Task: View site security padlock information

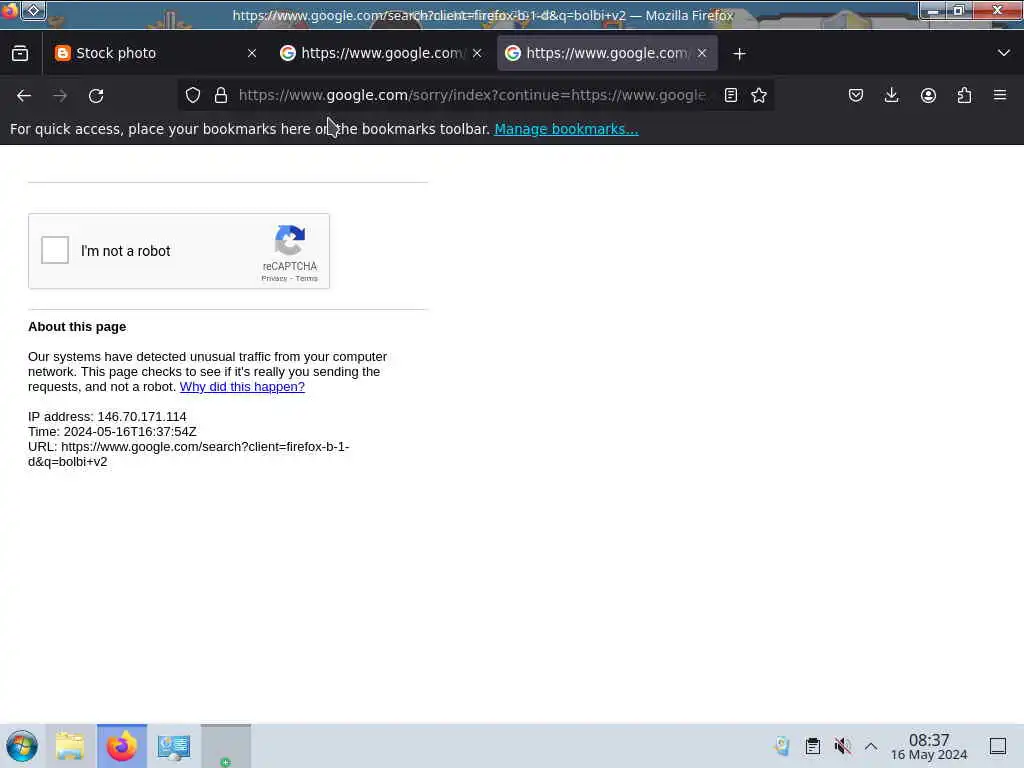Action: [221, 95]
